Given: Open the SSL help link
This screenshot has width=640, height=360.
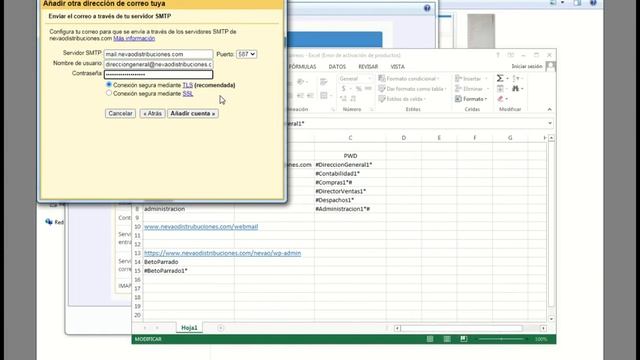Looking at the screenshot, I should [188, 94].
